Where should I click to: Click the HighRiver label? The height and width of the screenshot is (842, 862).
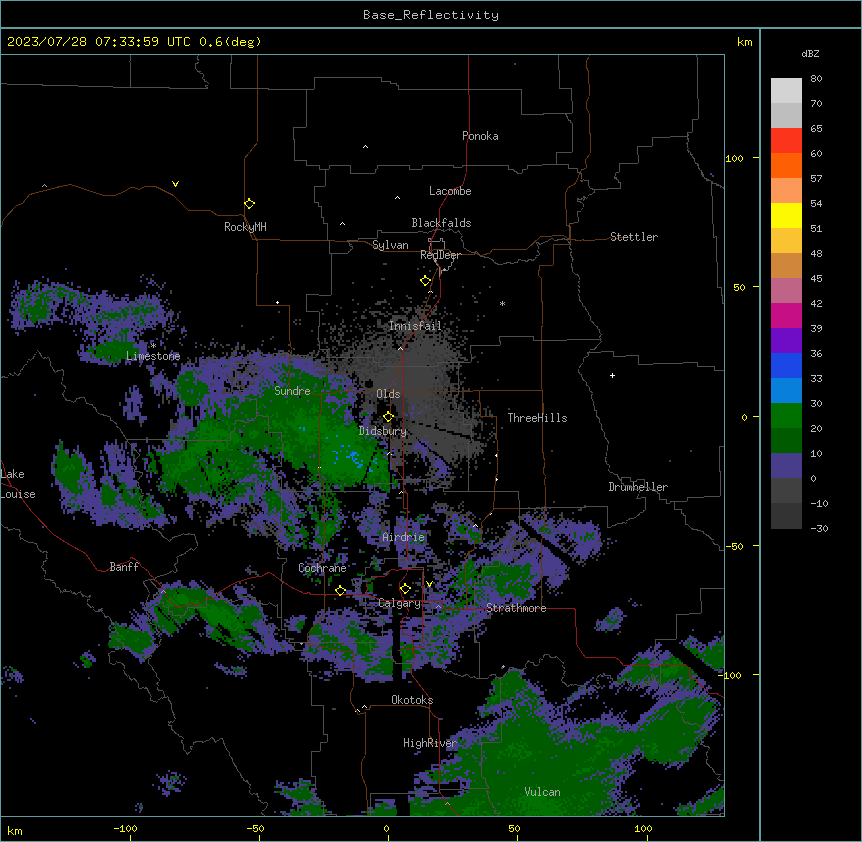430,743
